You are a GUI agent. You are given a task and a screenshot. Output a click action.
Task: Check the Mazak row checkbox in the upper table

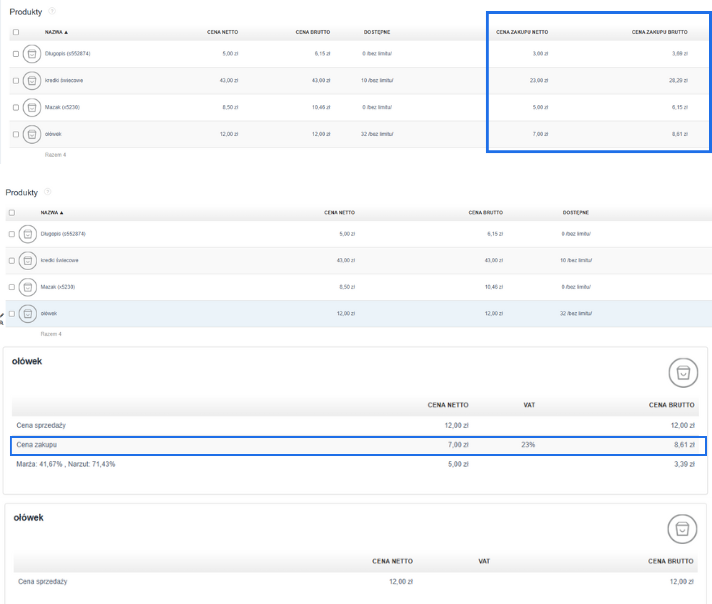click(x=15, y=107)
